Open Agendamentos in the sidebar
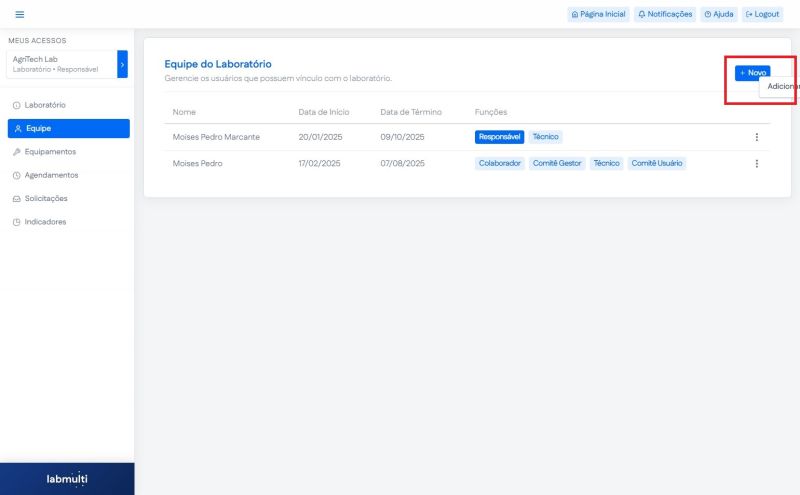Screen dimensions: 800x495 [51, 175]
